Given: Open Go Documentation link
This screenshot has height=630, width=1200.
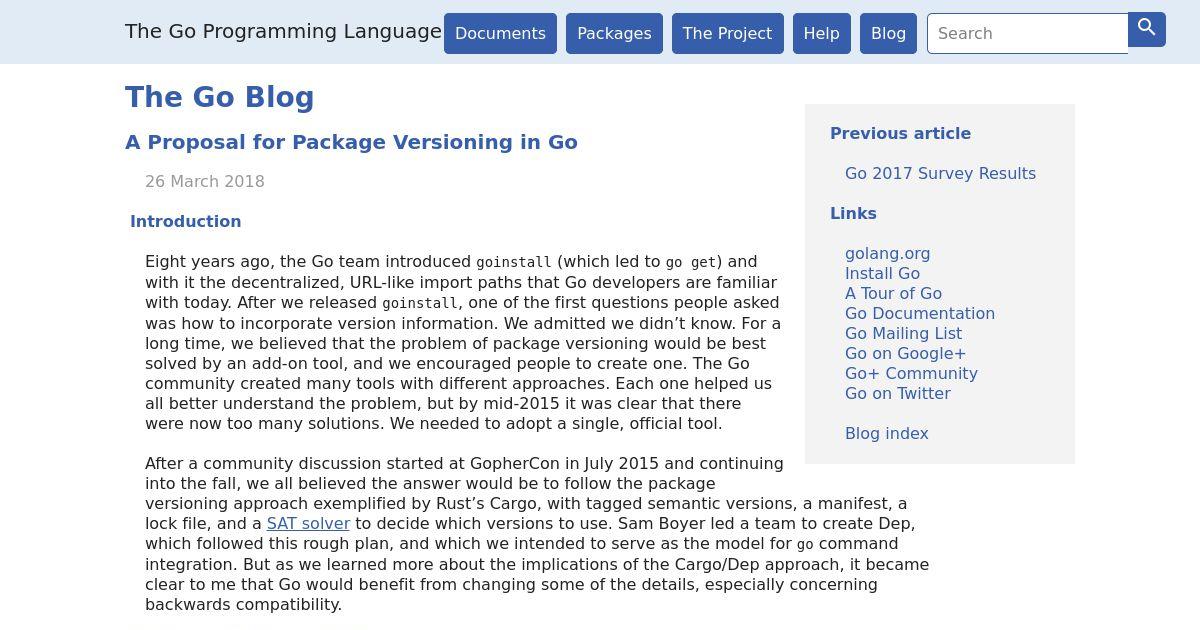Looking at the screenshot, I should pos(920,313).
